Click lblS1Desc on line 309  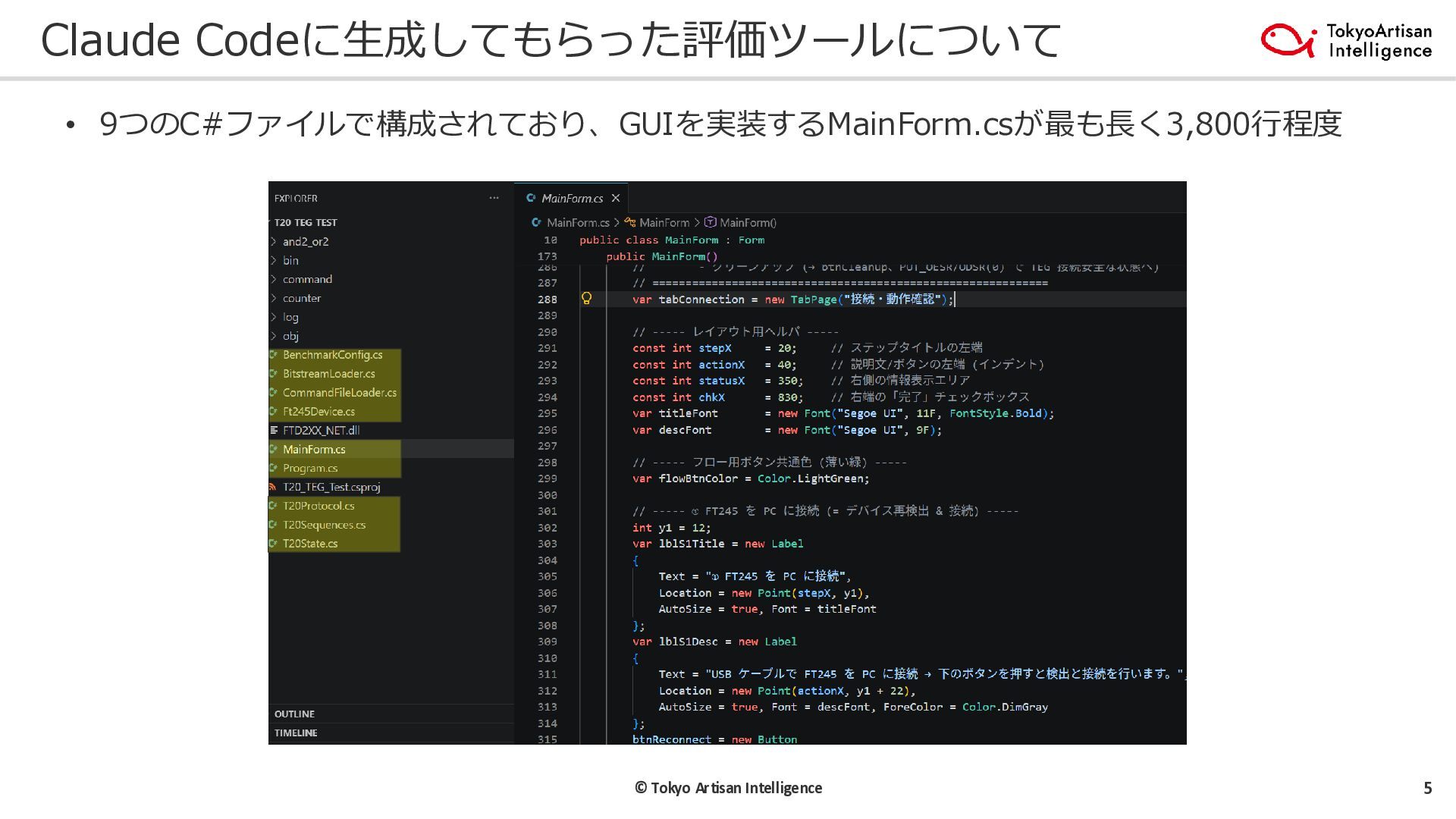click(x=688, y=642)
